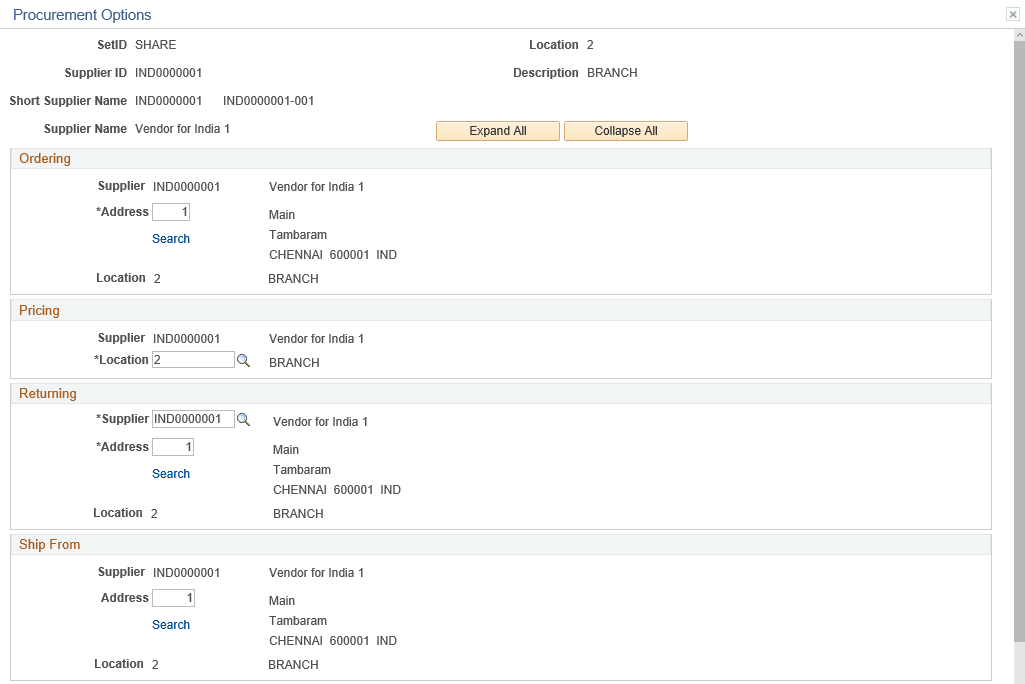Click the Address field in Returning section

point(173,446)
